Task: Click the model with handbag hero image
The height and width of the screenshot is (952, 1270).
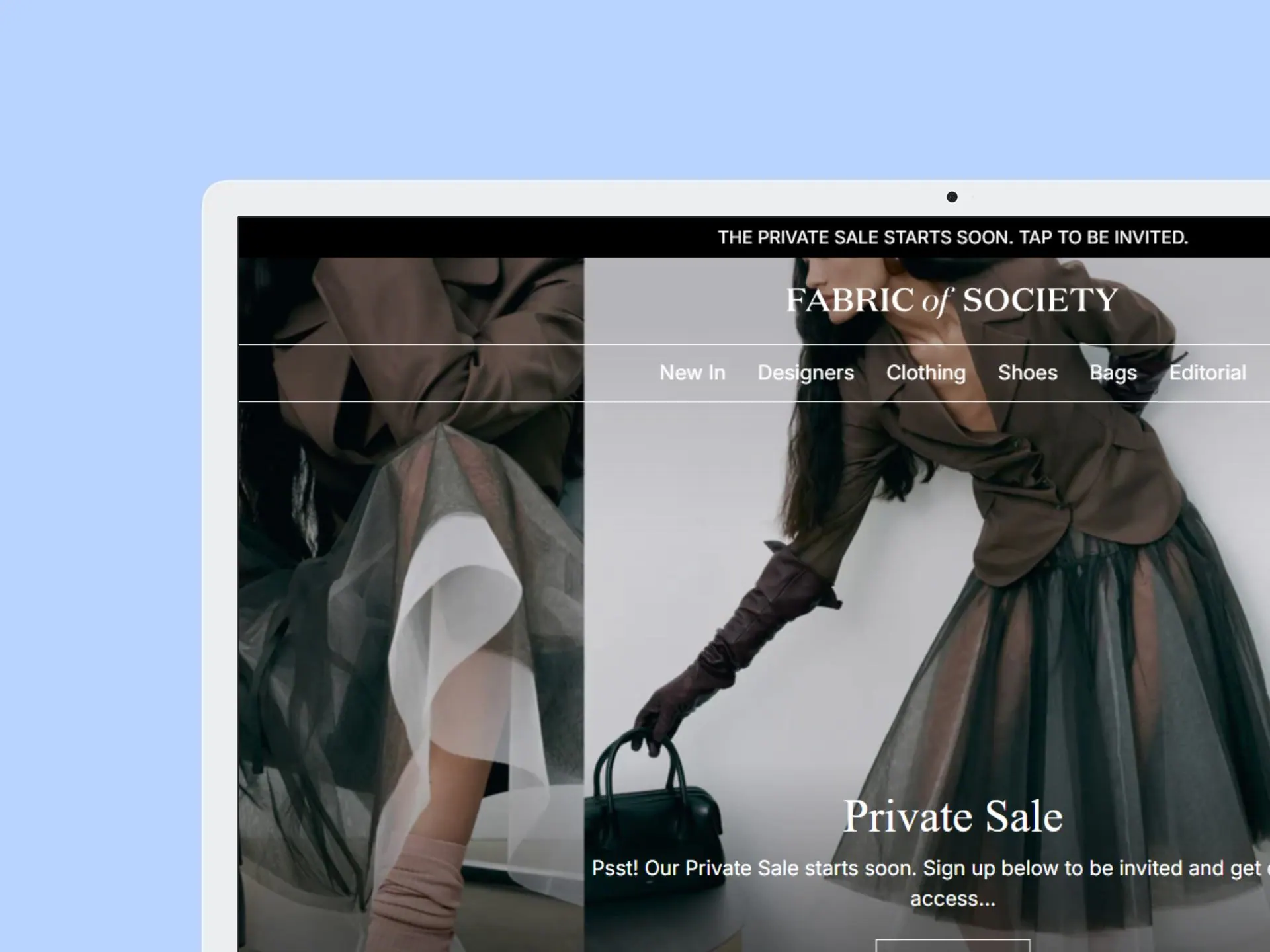Action: pos(927,604)
